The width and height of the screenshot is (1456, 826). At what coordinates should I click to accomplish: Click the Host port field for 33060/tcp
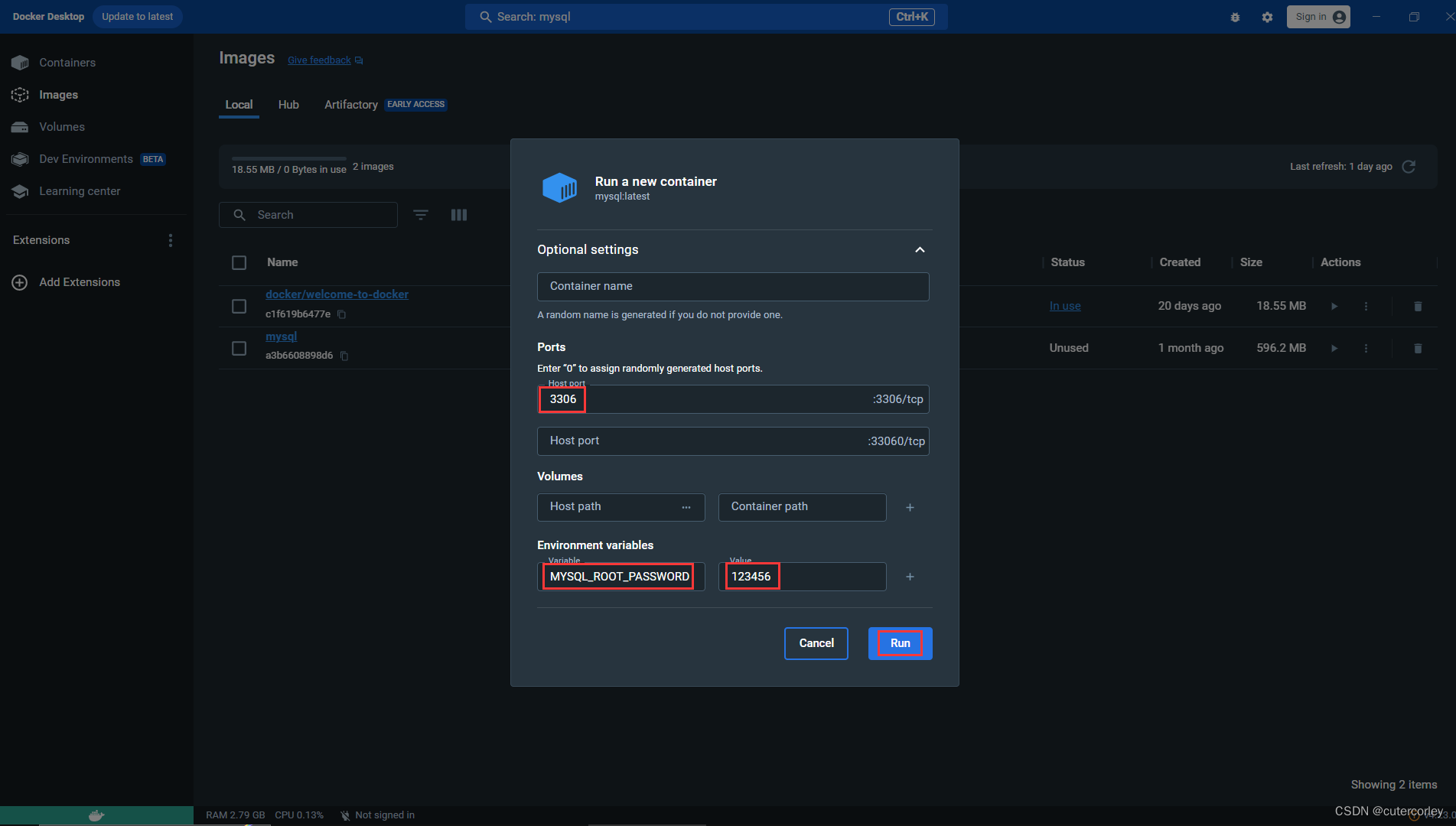coord(733,441)
